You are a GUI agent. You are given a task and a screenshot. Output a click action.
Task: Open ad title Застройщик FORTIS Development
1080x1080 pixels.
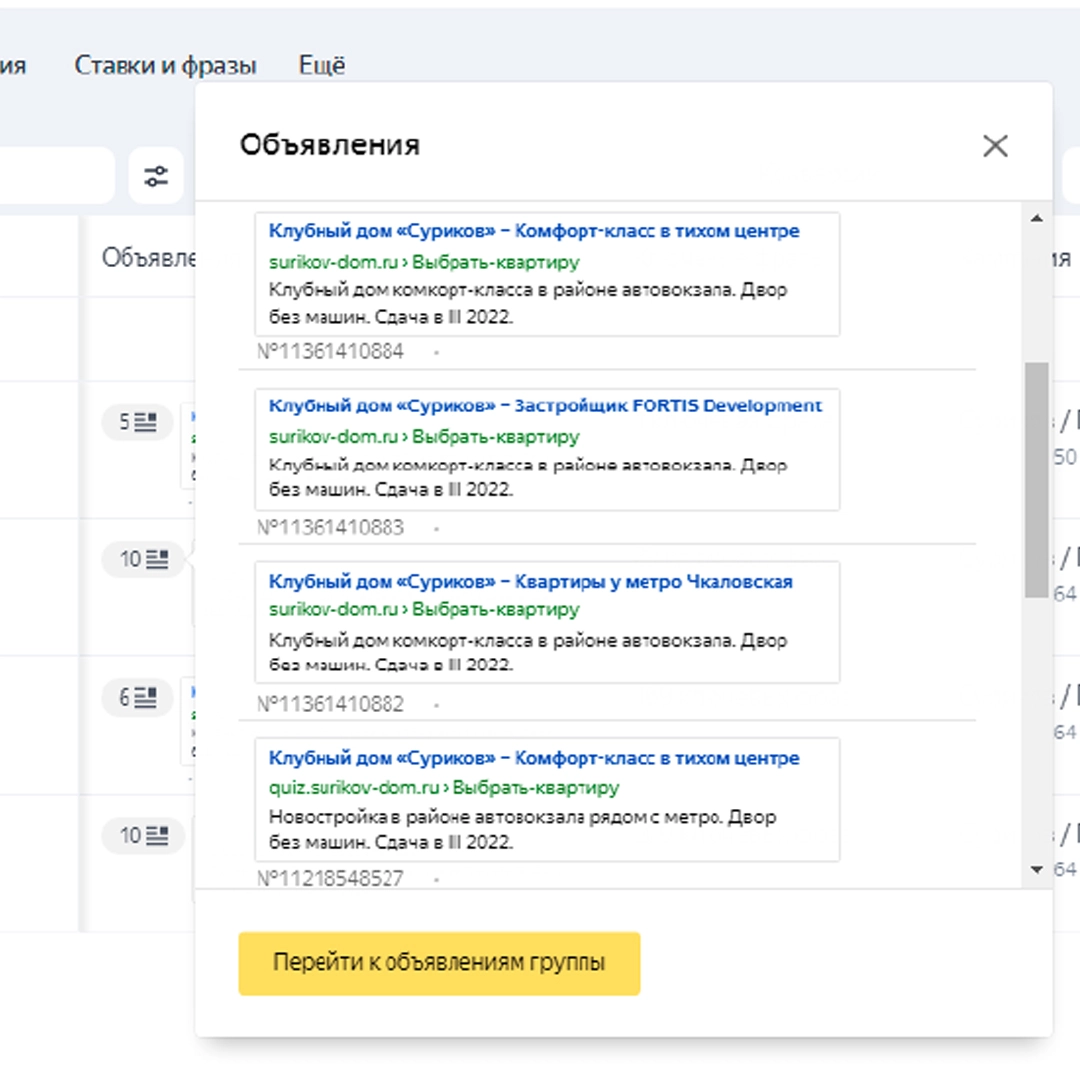pos(545,406)
